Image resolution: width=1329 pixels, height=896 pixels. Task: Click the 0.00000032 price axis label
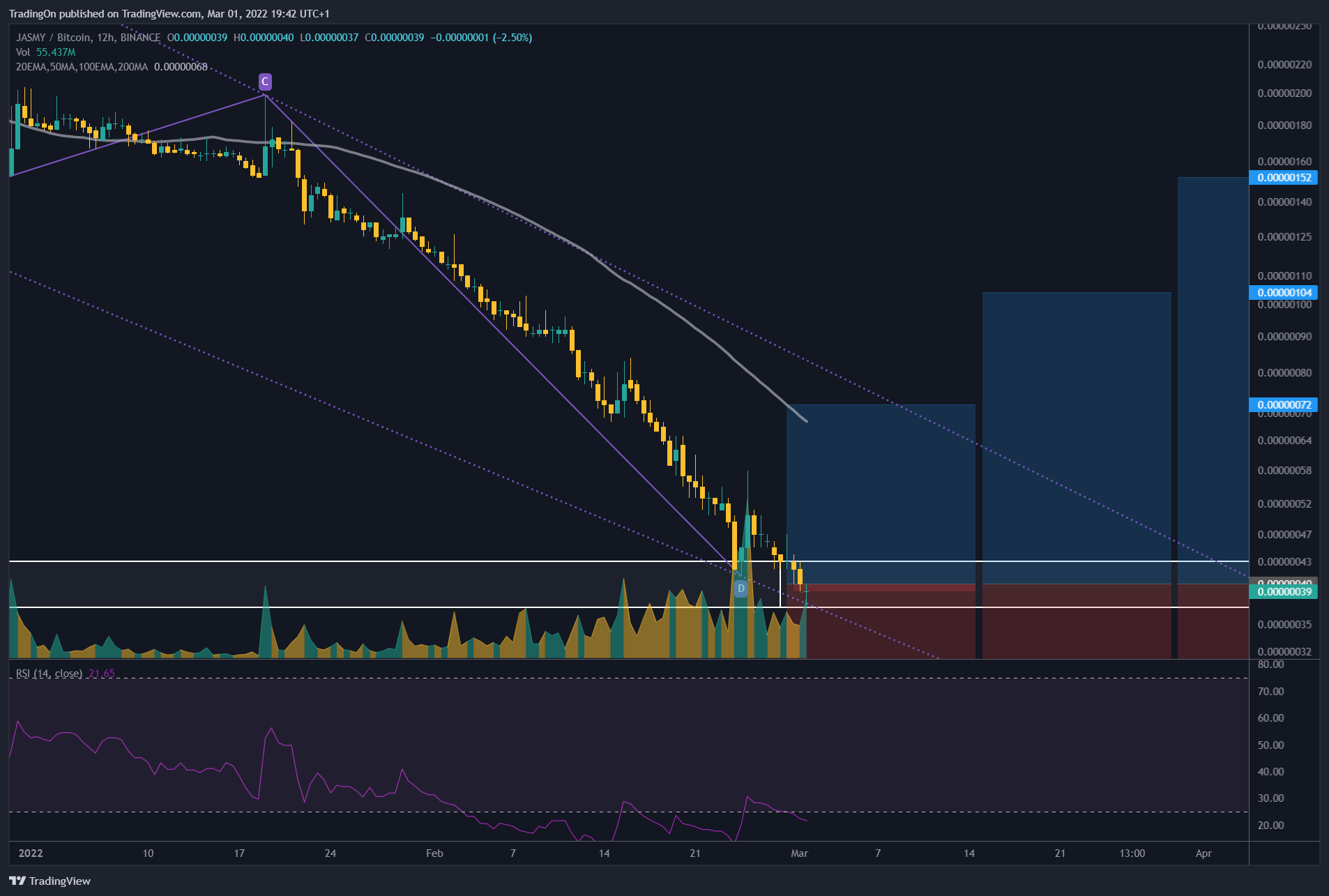click(1284, 652)
